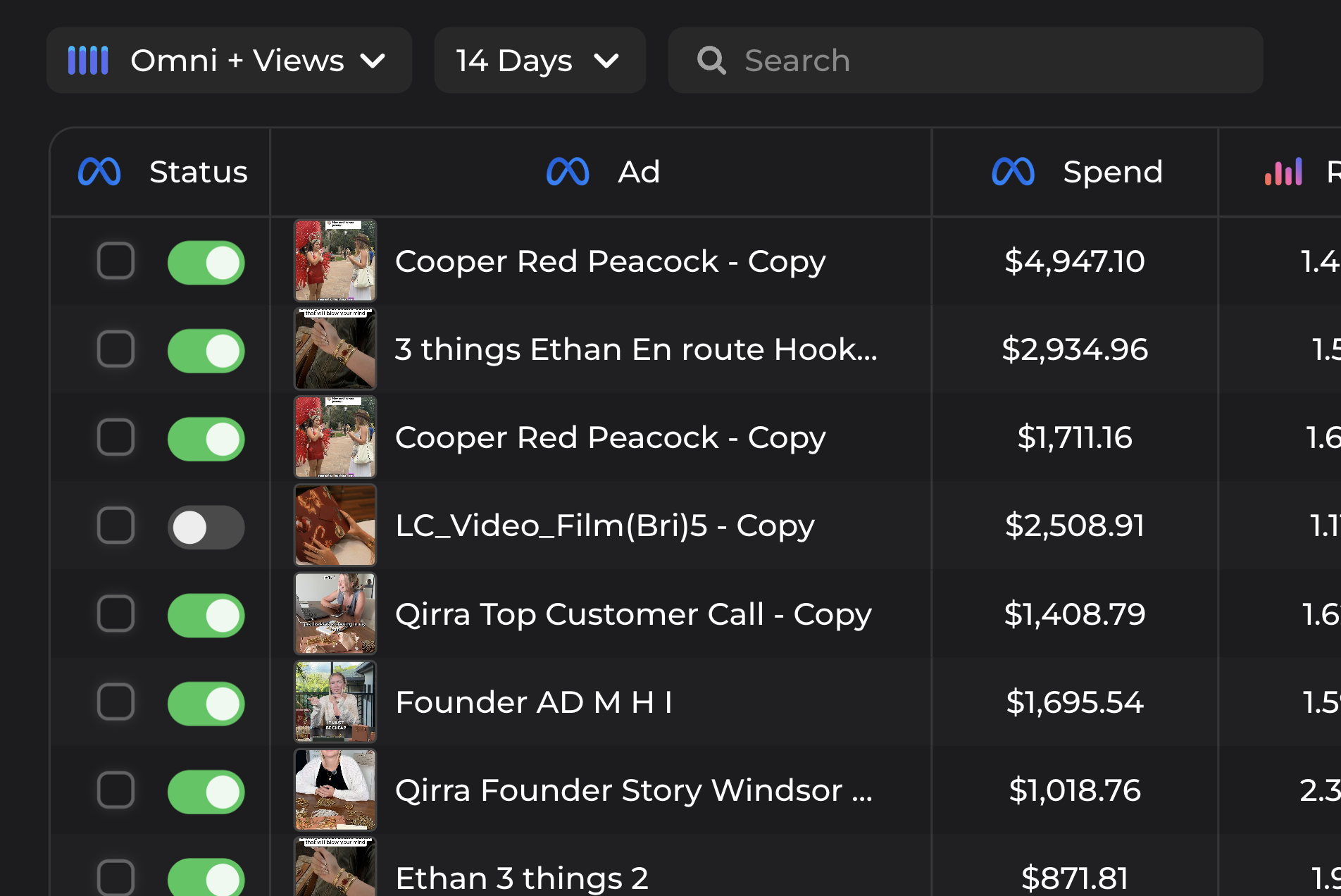
Task: Open the 3 things Ethan En route Hook ad
Action: pos(635,349)
